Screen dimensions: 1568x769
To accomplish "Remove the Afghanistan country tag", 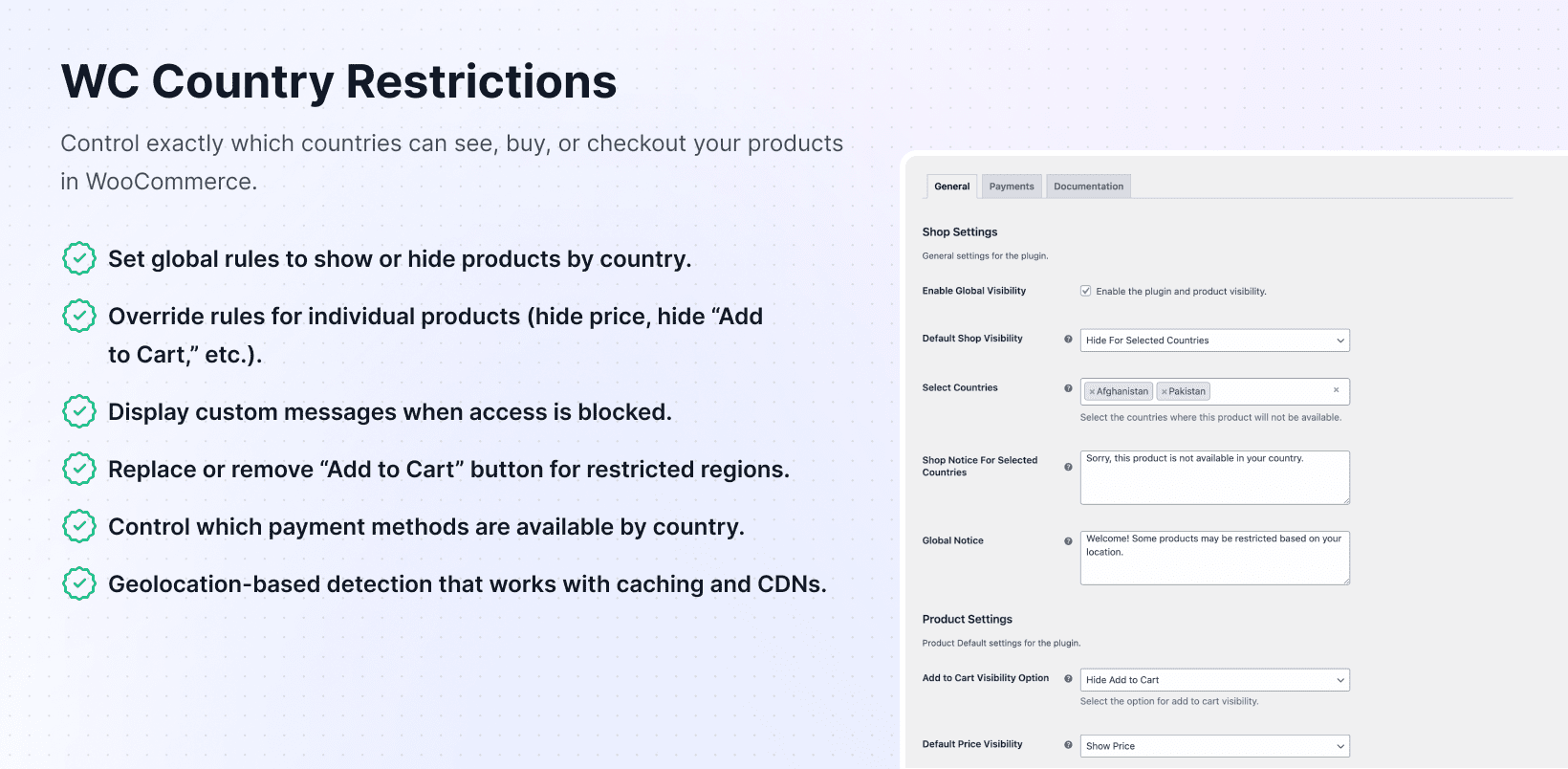I will [x=1092, y=391].
